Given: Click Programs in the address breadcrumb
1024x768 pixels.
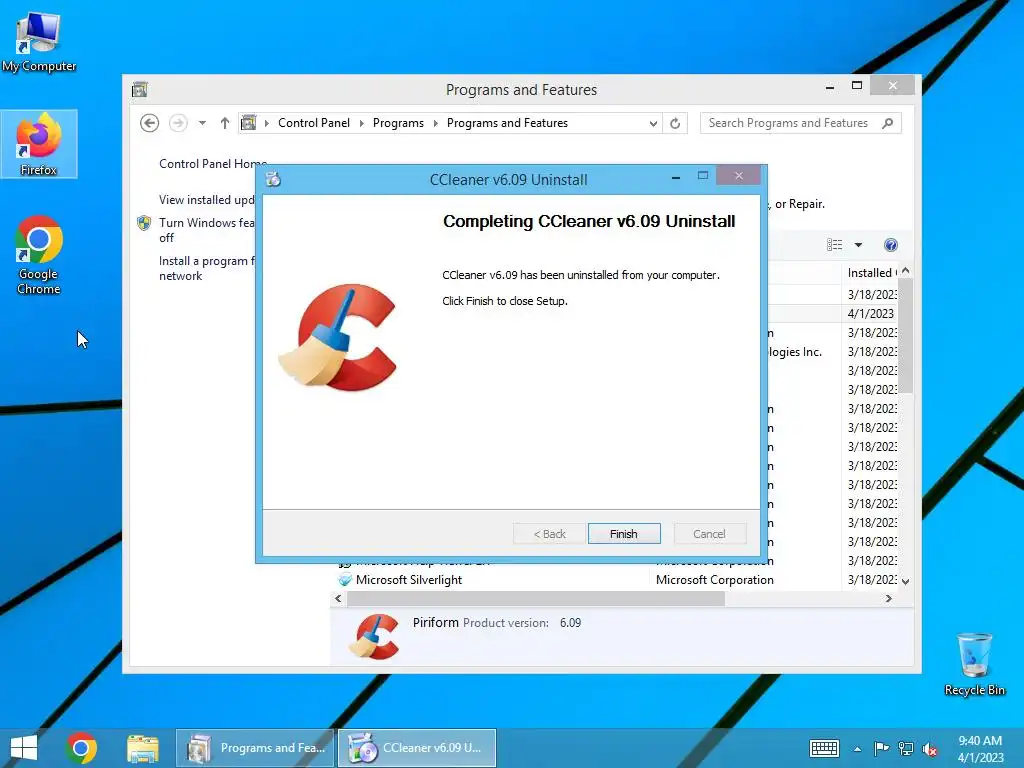Looking at the screenshot, I should [398, 123].
